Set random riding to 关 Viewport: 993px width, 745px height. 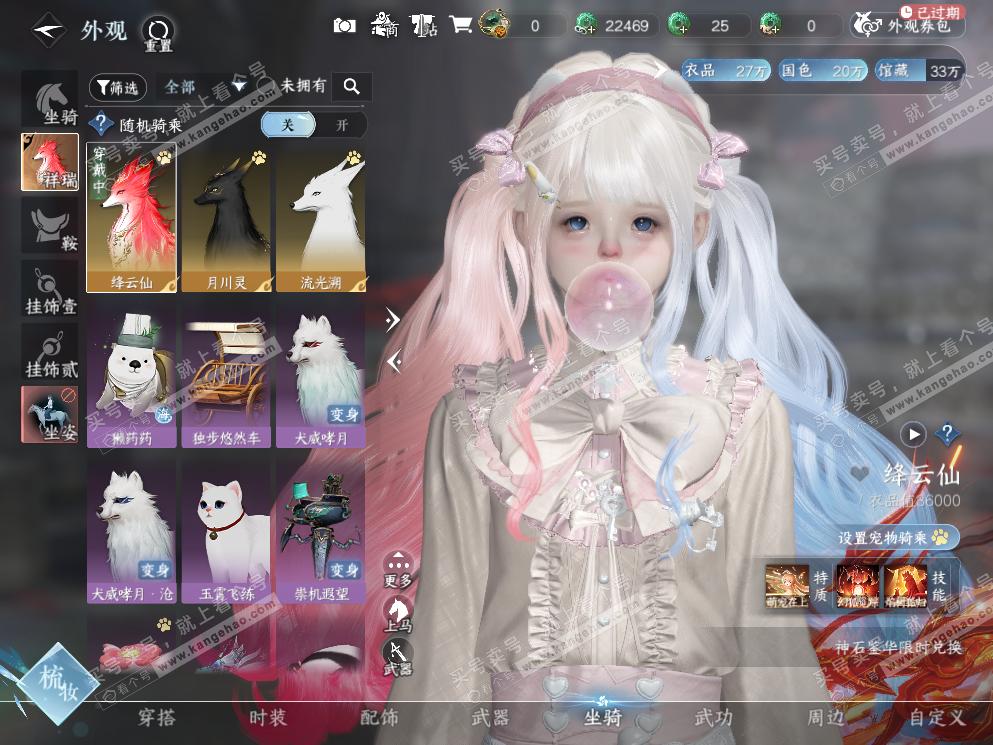(288, 125)
